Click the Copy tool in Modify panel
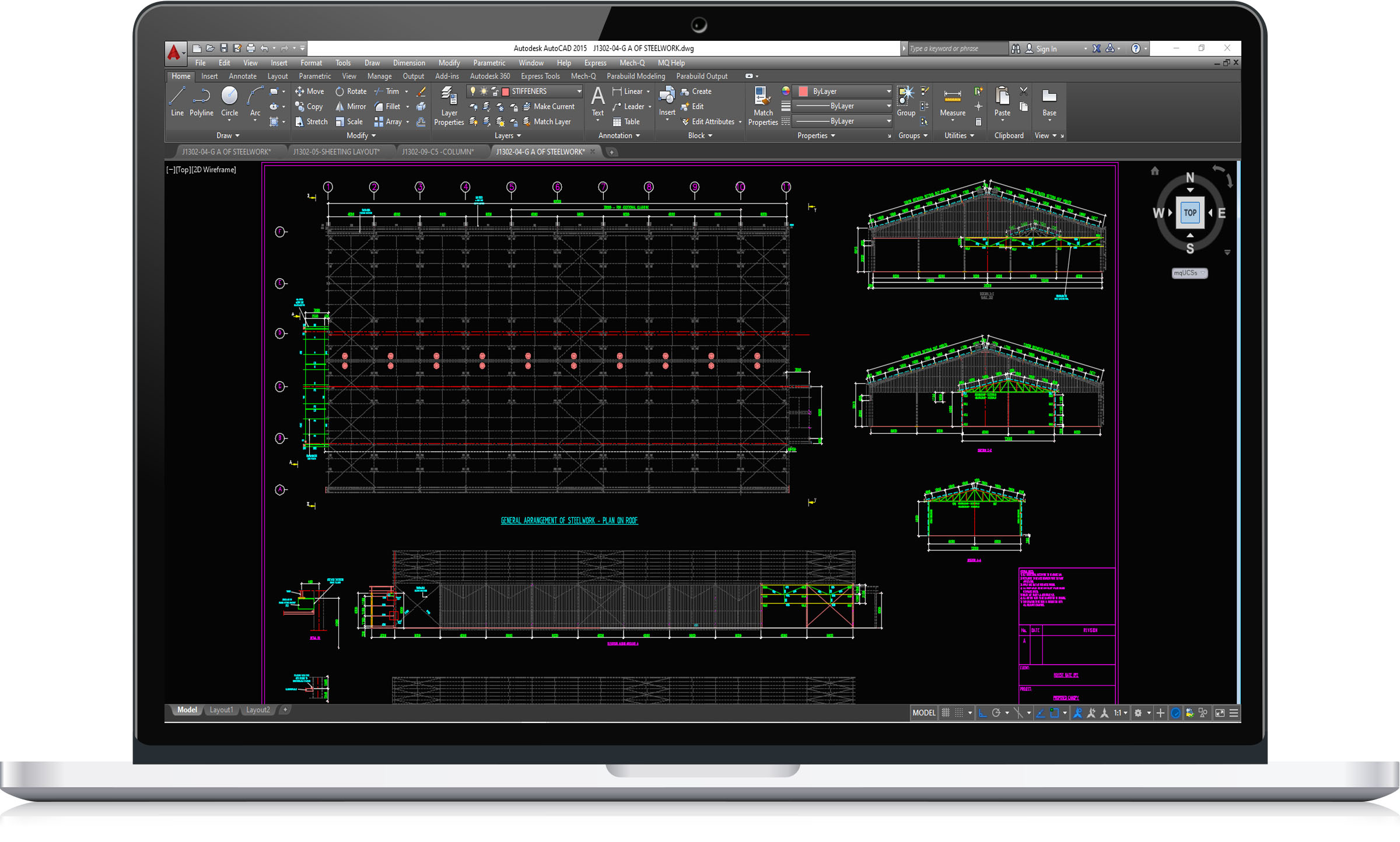1400x842 pixels. tap(309, 107)
